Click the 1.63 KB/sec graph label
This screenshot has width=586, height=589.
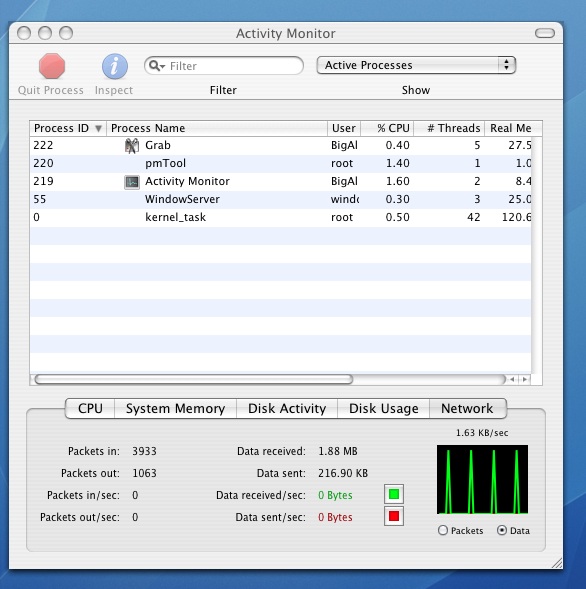tap(482, 433)
